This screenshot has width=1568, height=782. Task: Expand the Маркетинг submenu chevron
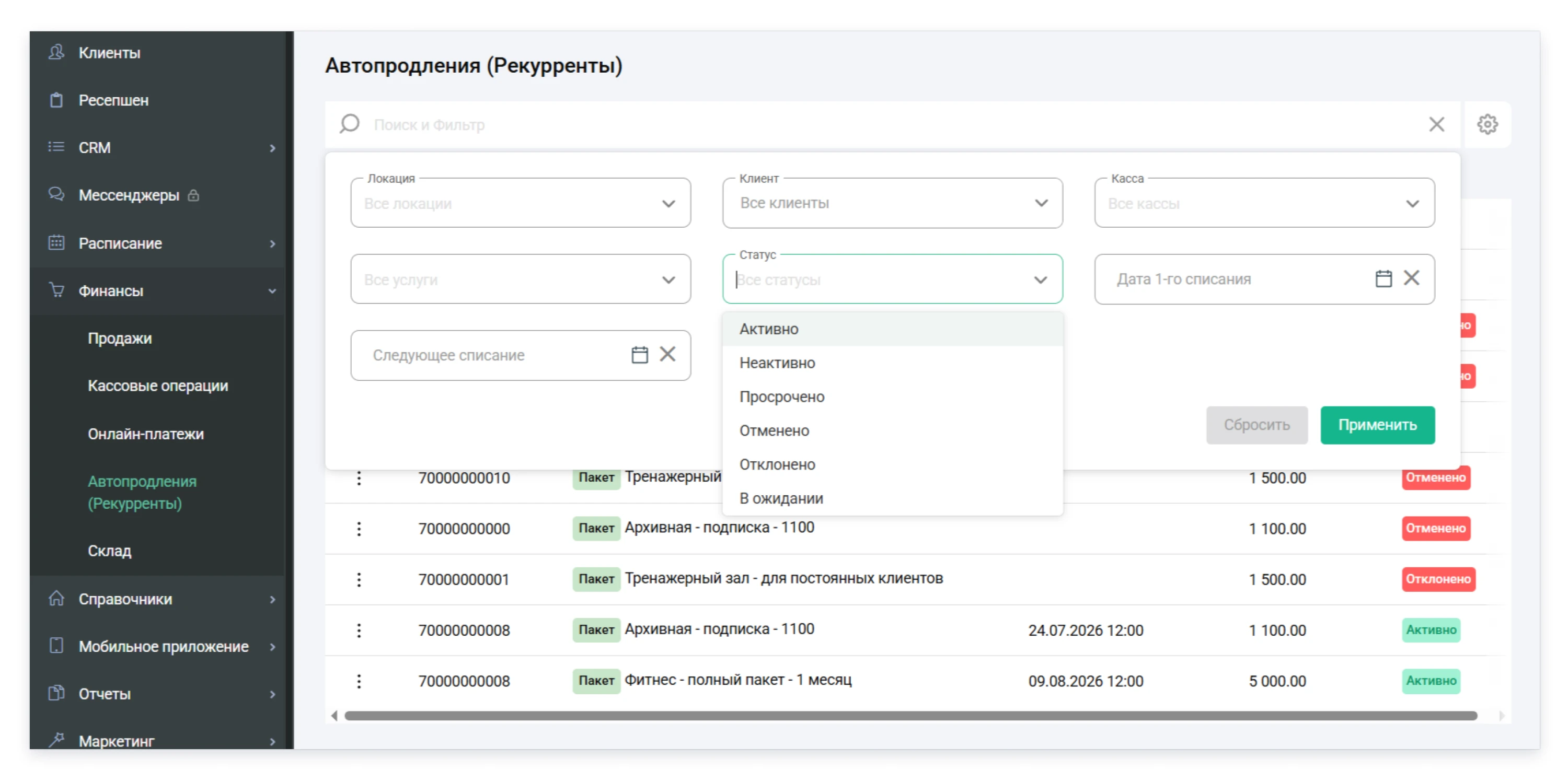click(x=272, y=741)
